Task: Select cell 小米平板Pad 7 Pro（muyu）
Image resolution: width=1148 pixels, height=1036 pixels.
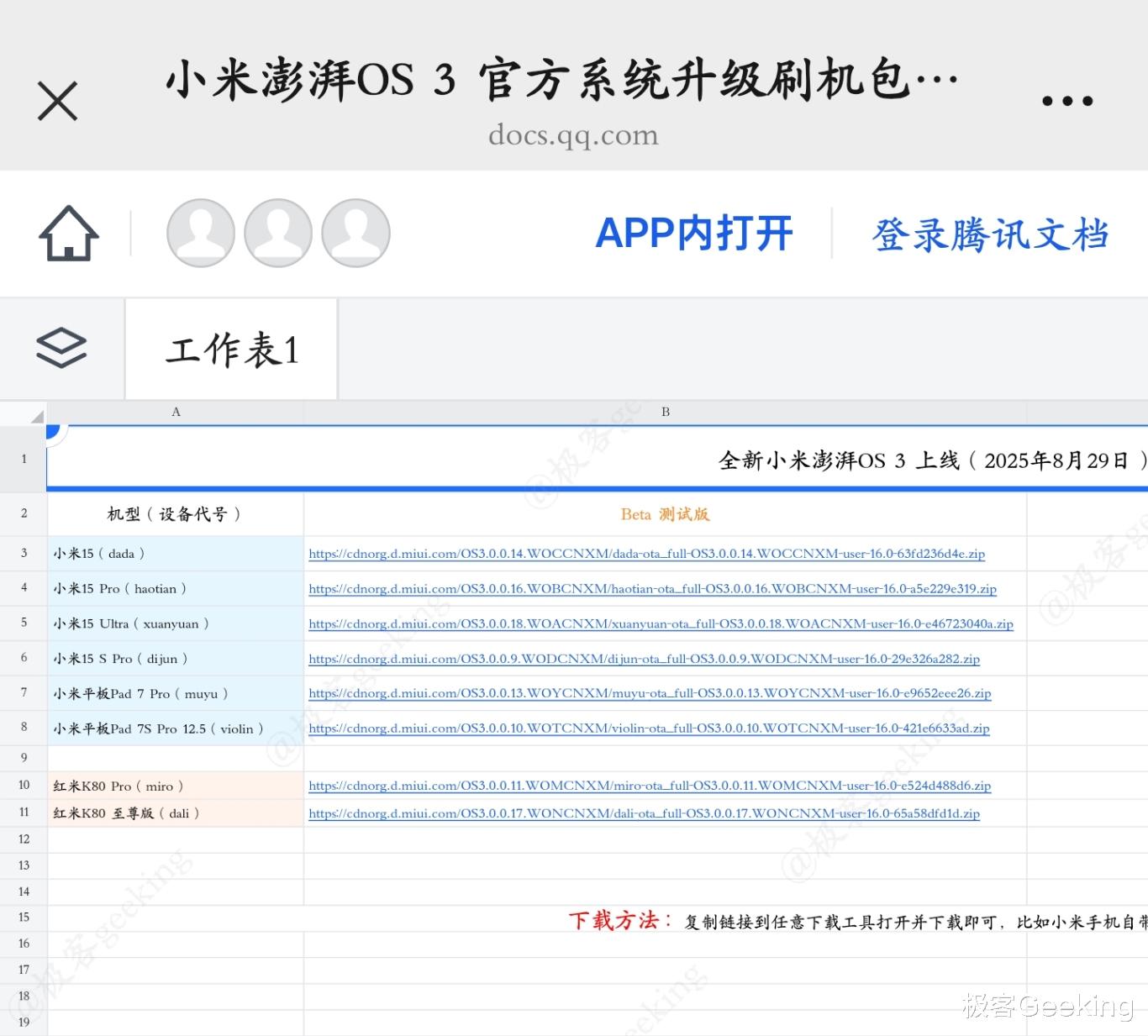Action: tap(176, 694)
